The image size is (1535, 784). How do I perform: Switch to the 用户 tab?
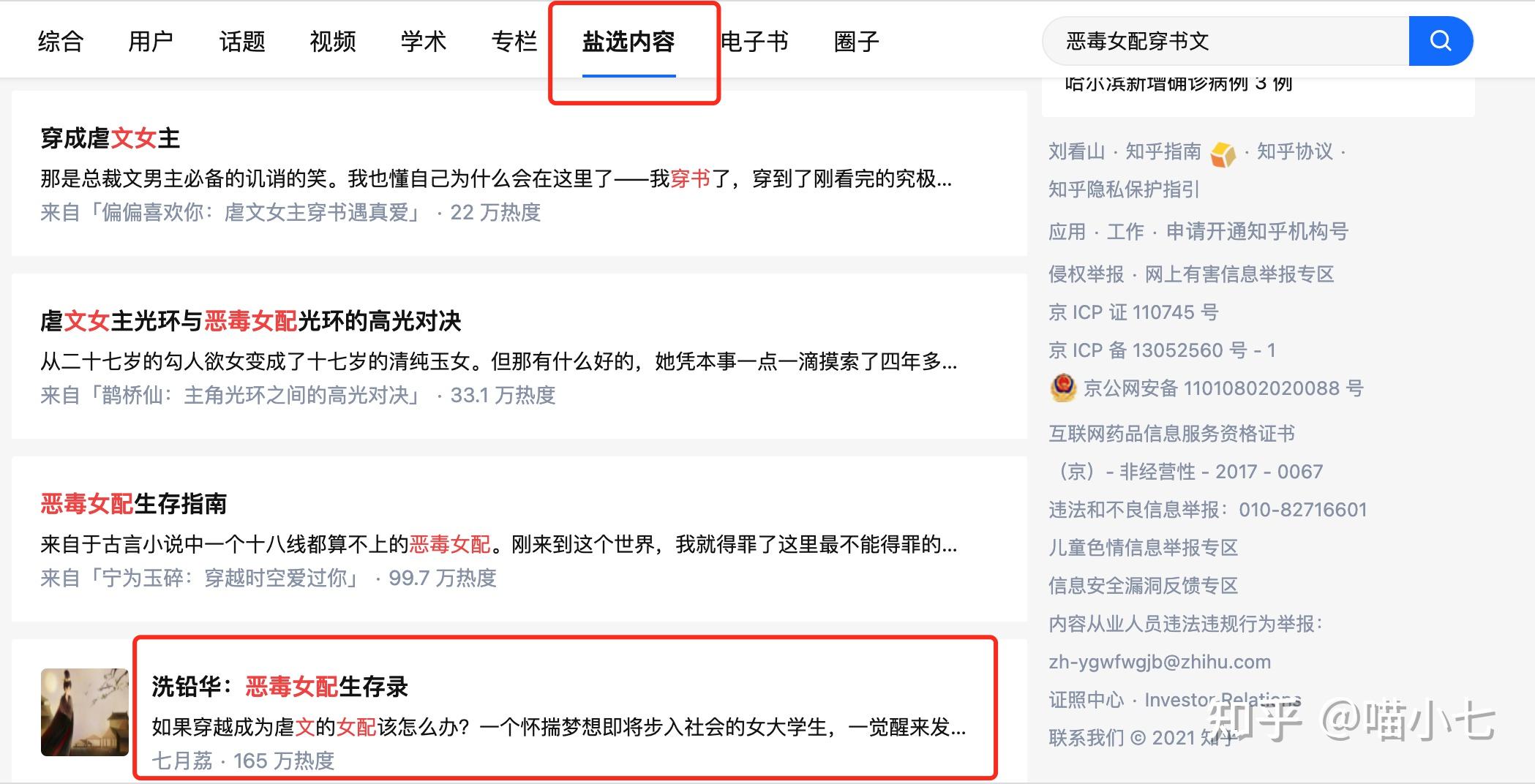[x=151, y=41]
